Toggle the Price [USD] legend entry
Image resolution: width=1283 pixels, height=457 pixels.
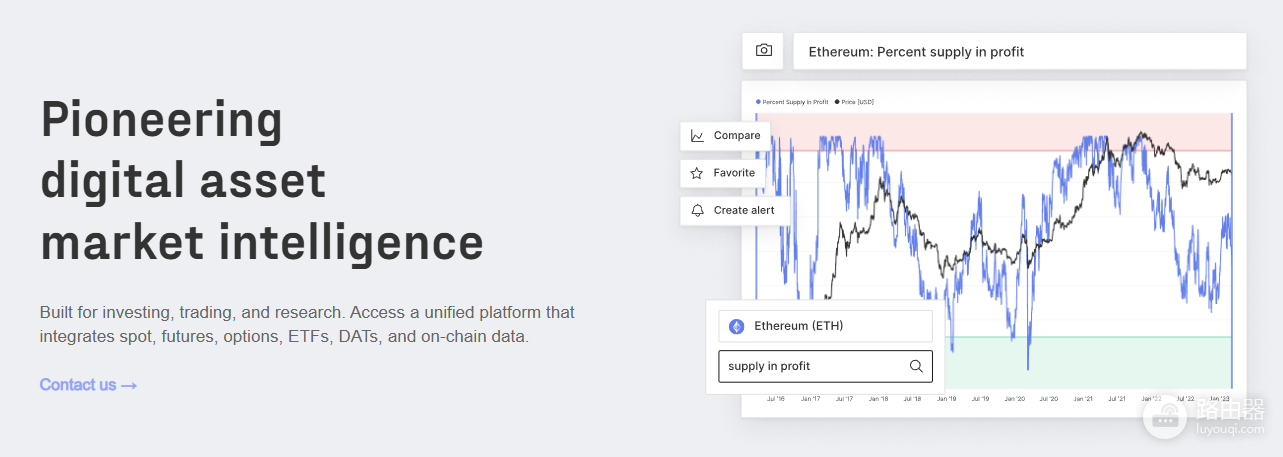click(x=855, y=102)
